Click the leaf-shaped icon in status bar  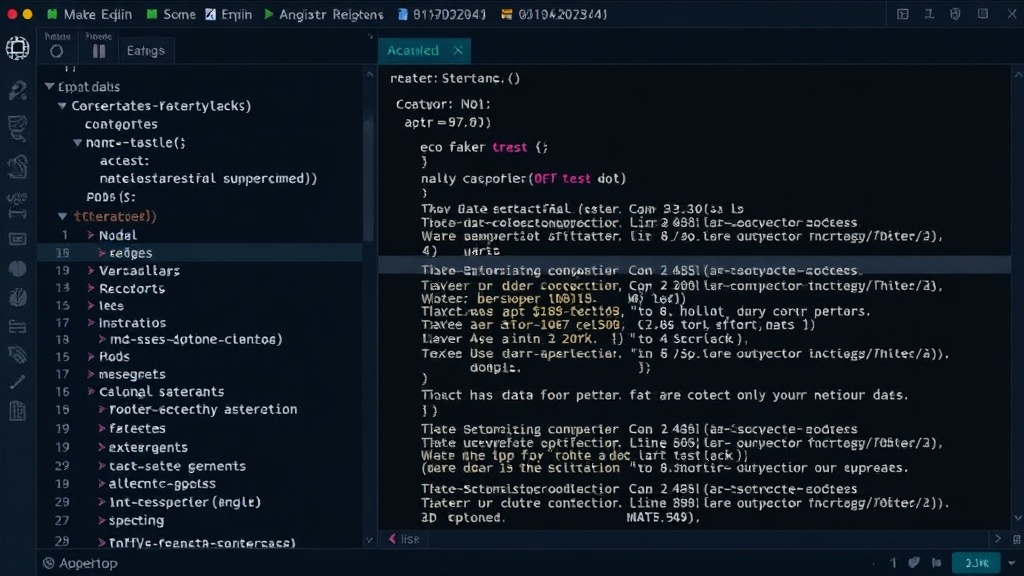click(x=914, y=563)
